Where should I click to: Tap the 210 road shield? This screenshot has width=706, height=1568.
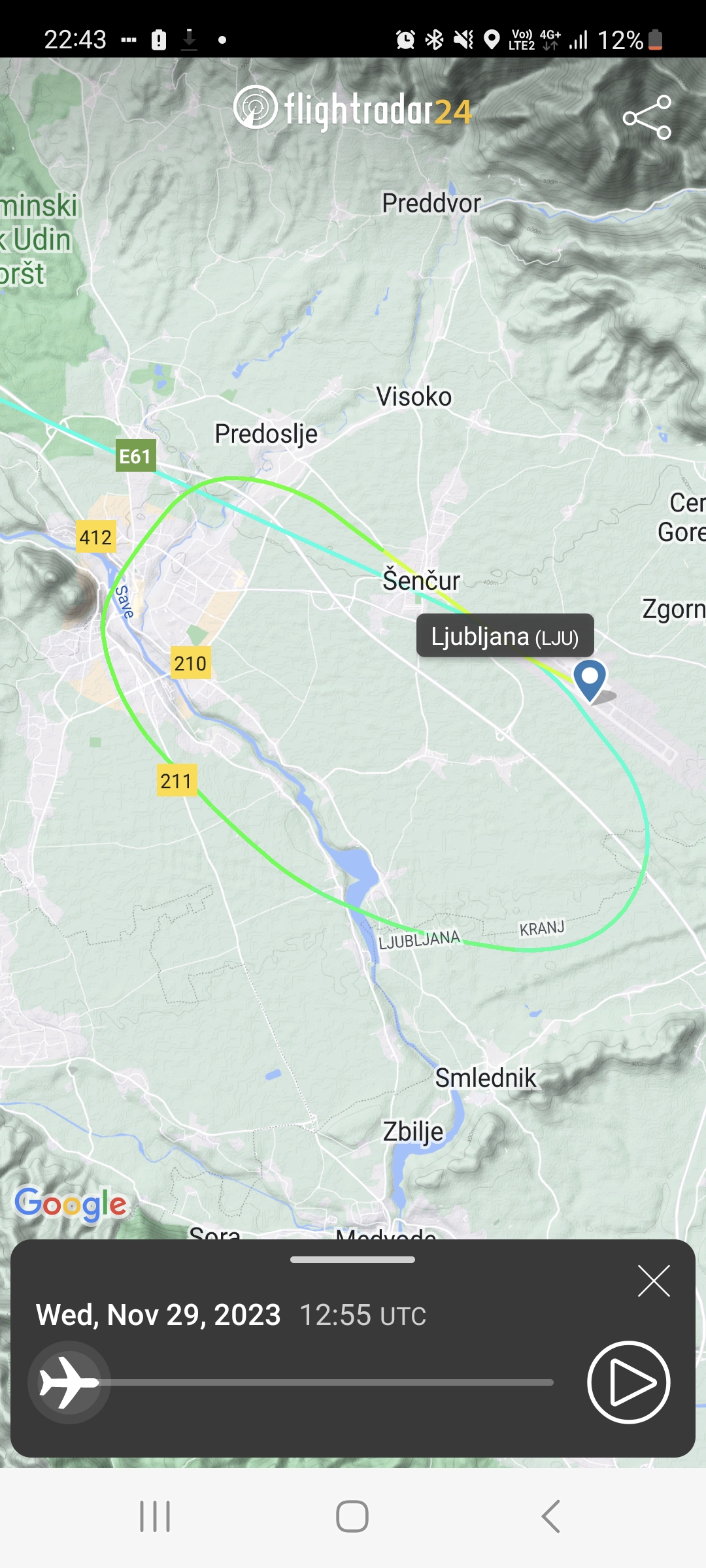(190, 663)
